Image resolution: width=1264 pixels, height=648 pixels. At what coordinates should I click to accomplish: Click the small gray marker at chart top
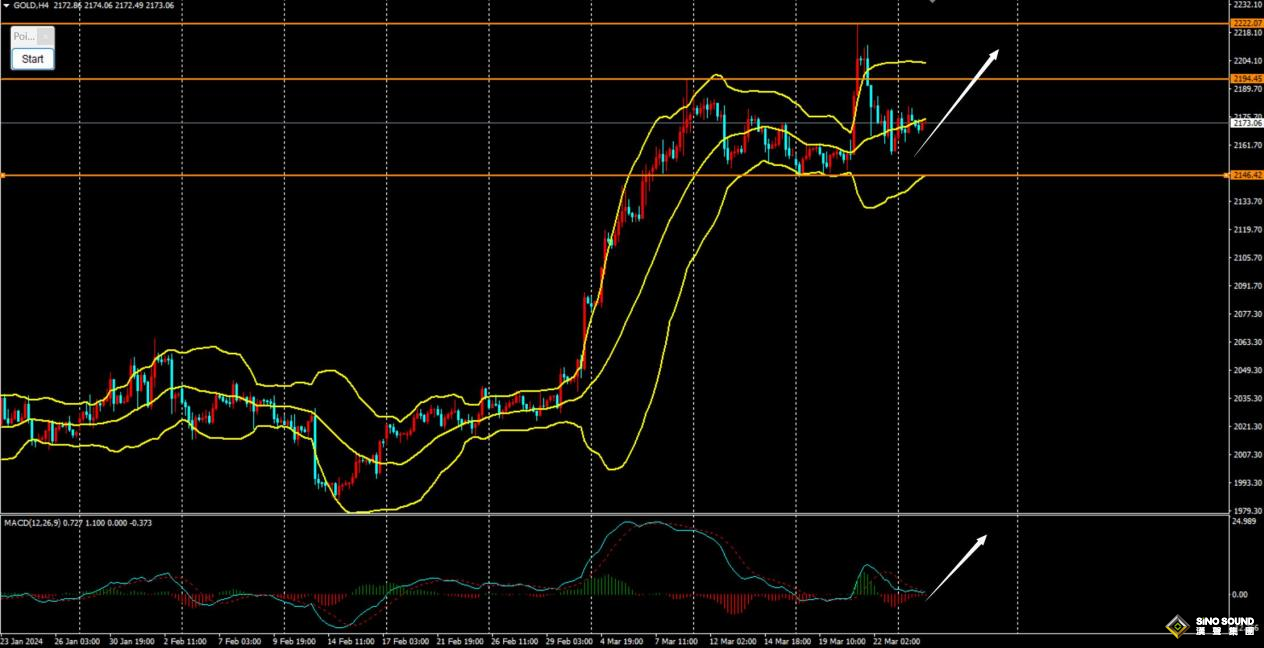tap(932, 2)
